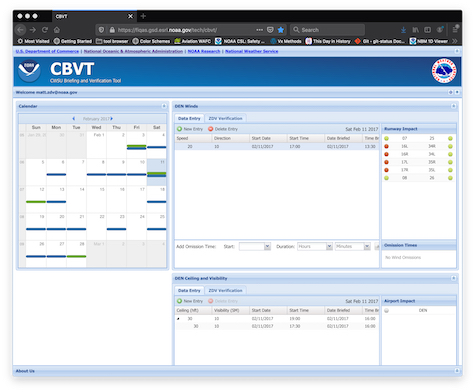Viewport: 475px width, 392px height.
Task: Toggle red impact indicator for runway 16L
Action: pos(386,146)
